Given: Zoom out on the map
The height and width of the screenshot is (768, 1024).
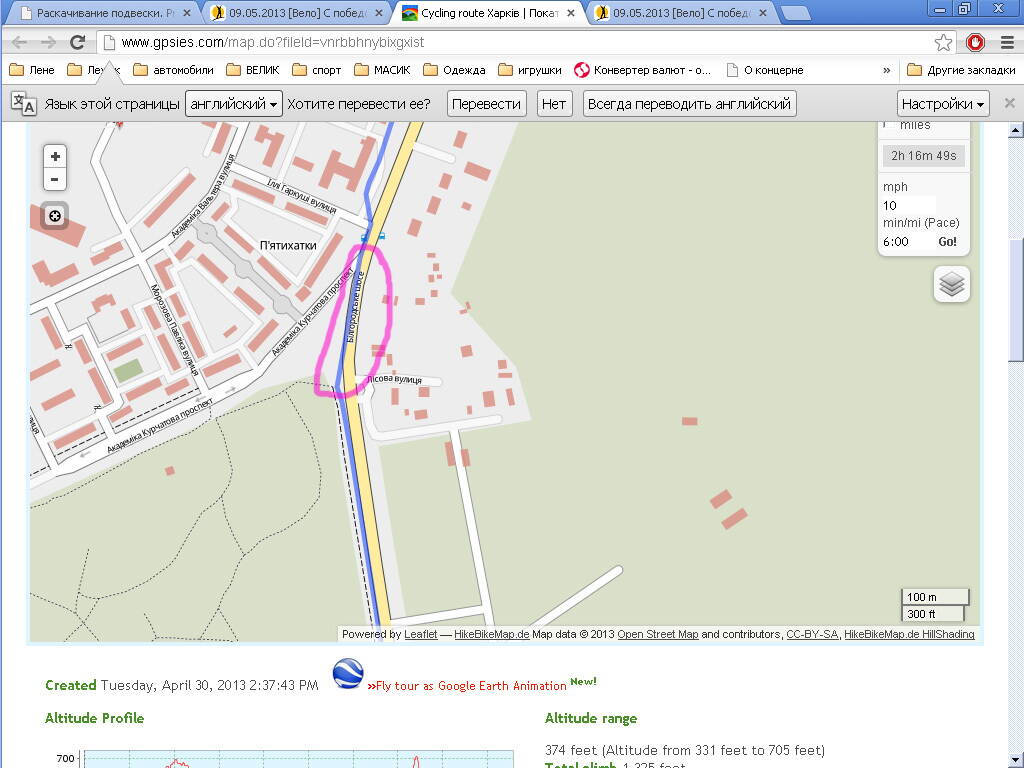Looking at the screenshot, I should coord(55,180).
